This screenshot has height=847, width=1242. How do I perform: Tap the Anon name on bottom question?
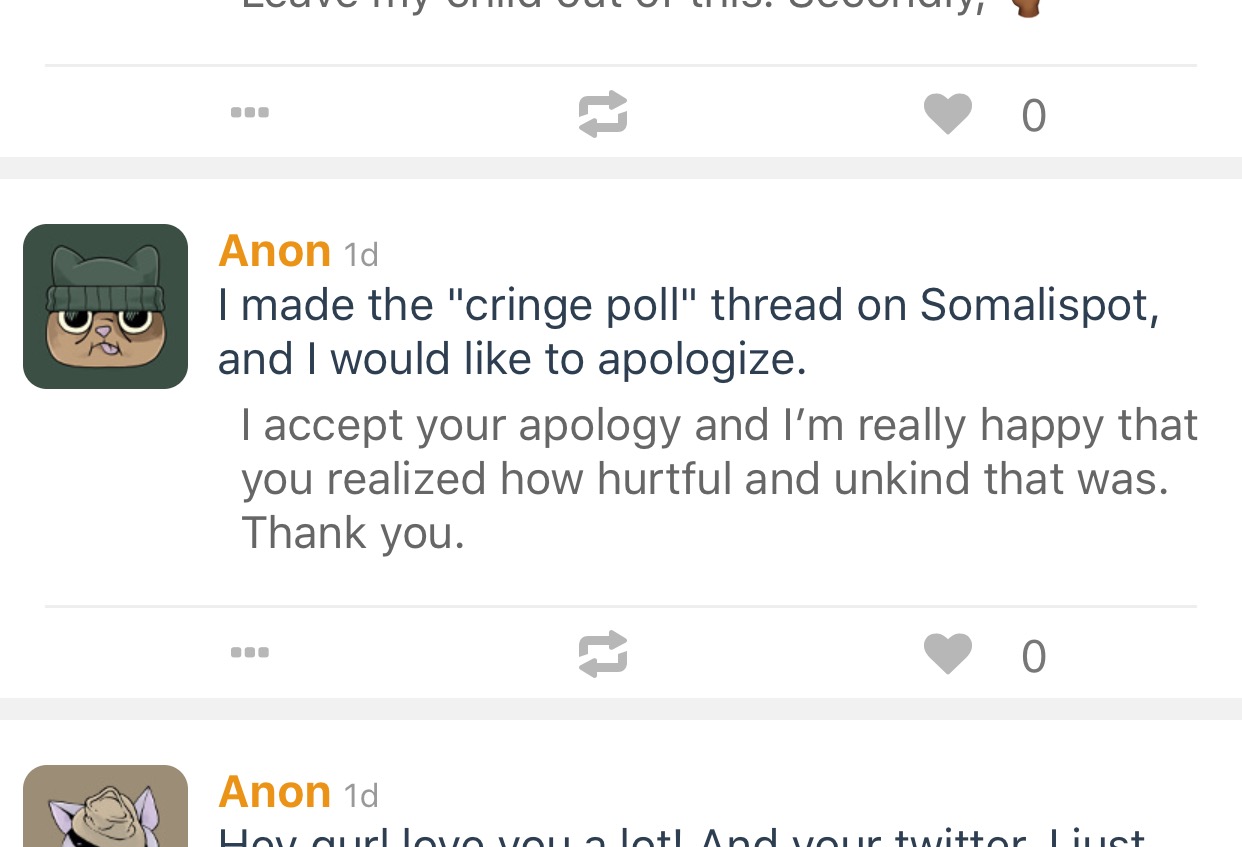[x=274, y=791]
